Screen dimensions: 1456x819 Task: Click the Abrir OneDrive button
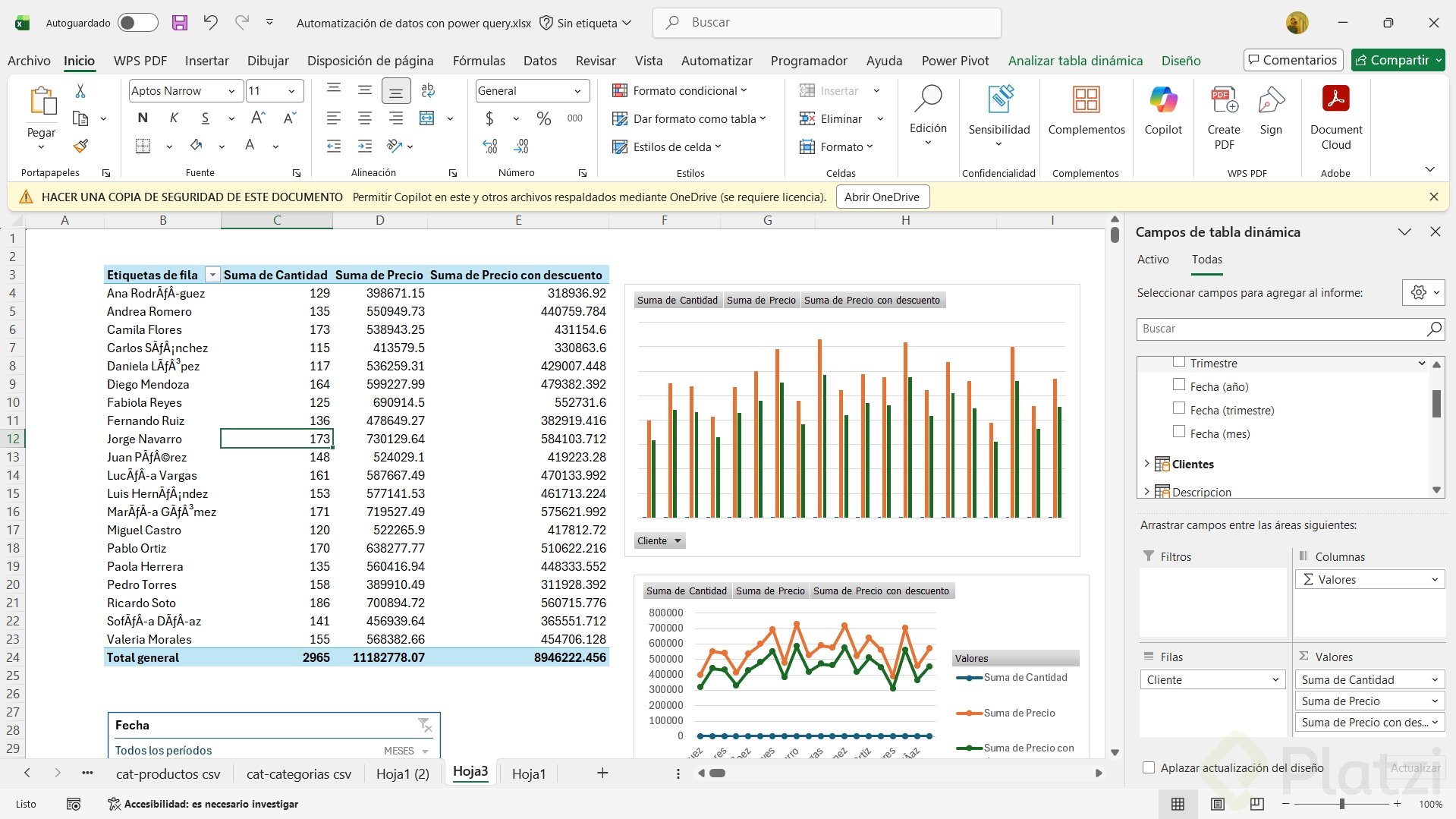coord(882,197)
